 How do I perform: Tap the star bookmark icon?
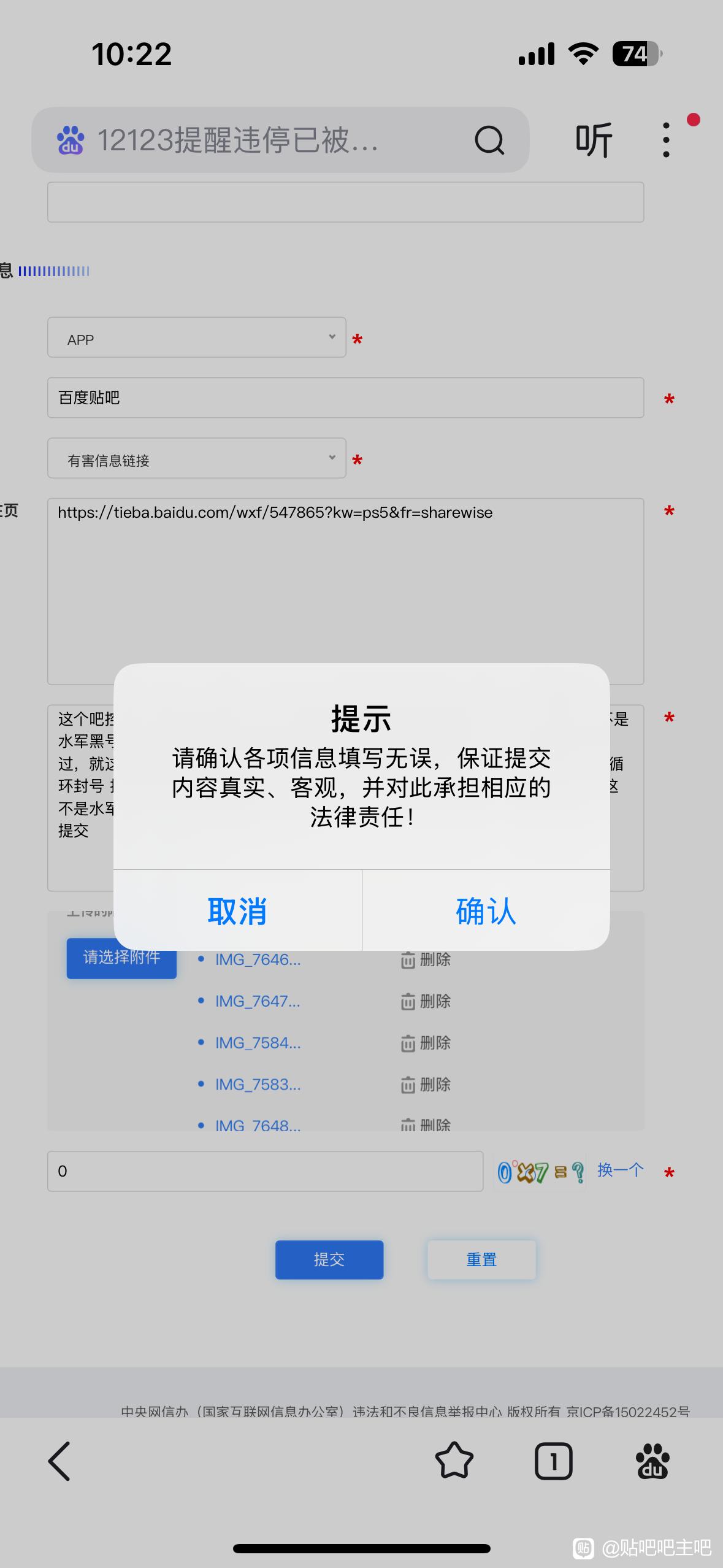tap(454, 1461)
